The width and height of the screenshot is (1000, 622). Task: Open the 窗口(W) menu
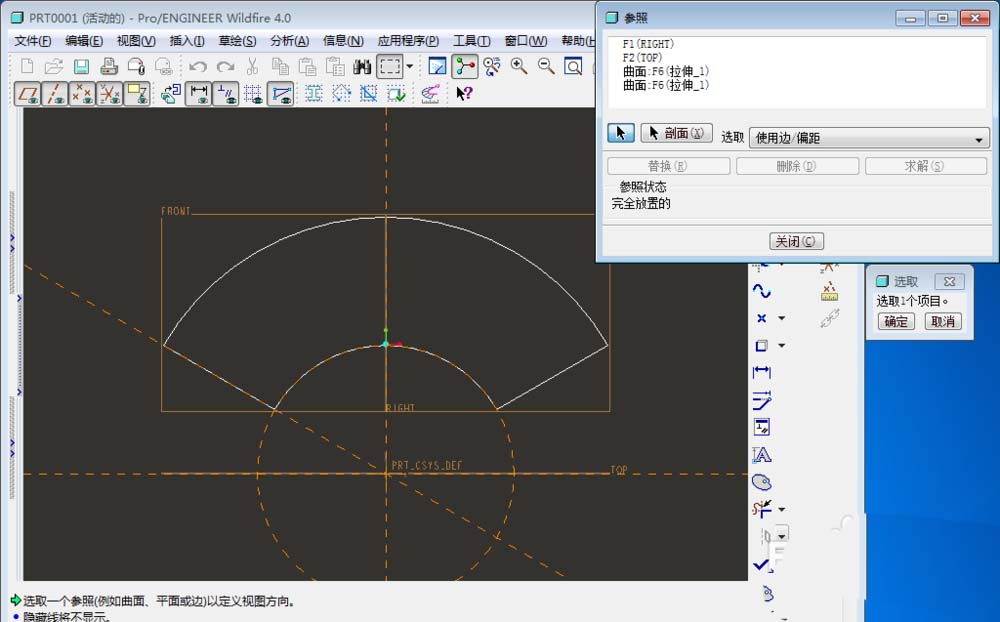point(526,41)
